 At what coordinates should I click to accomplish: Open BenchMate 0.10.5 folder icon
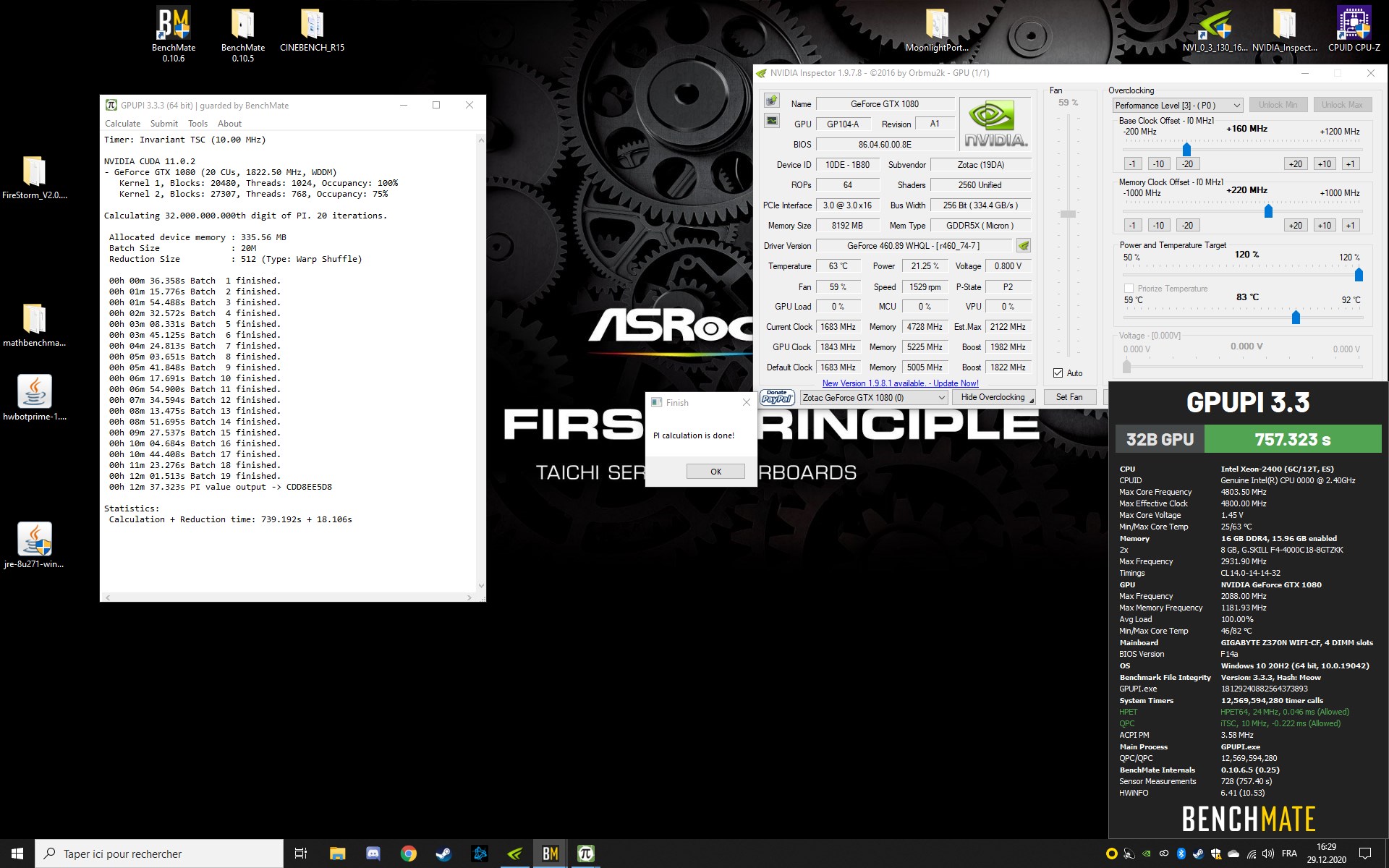click(x=243, y=33)
